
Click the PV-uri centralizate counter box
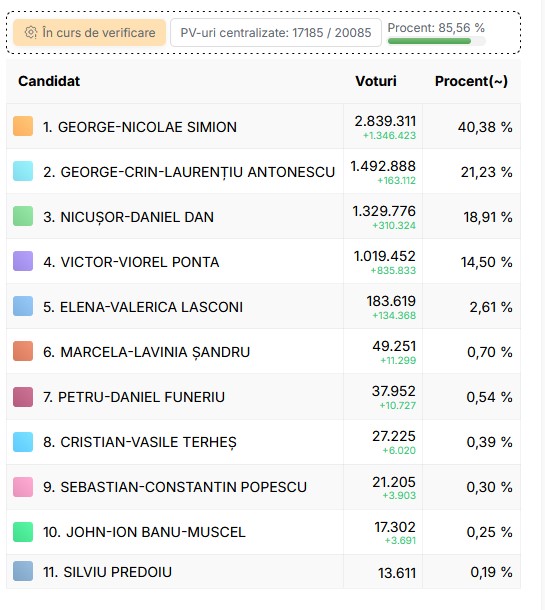pos(276,33)
